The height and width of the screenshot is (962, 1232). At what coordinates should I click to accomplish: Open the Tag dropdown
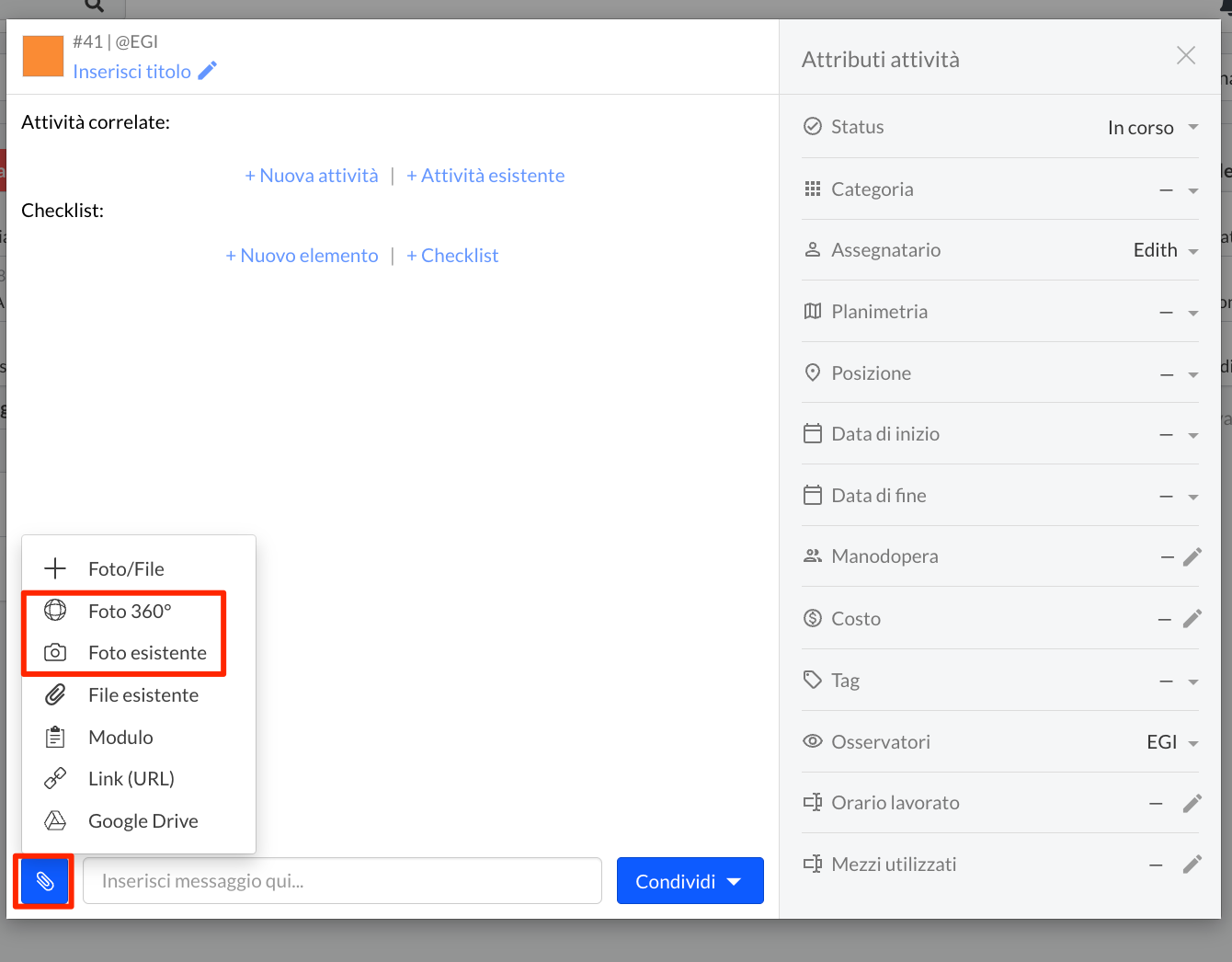point(1179,681)
